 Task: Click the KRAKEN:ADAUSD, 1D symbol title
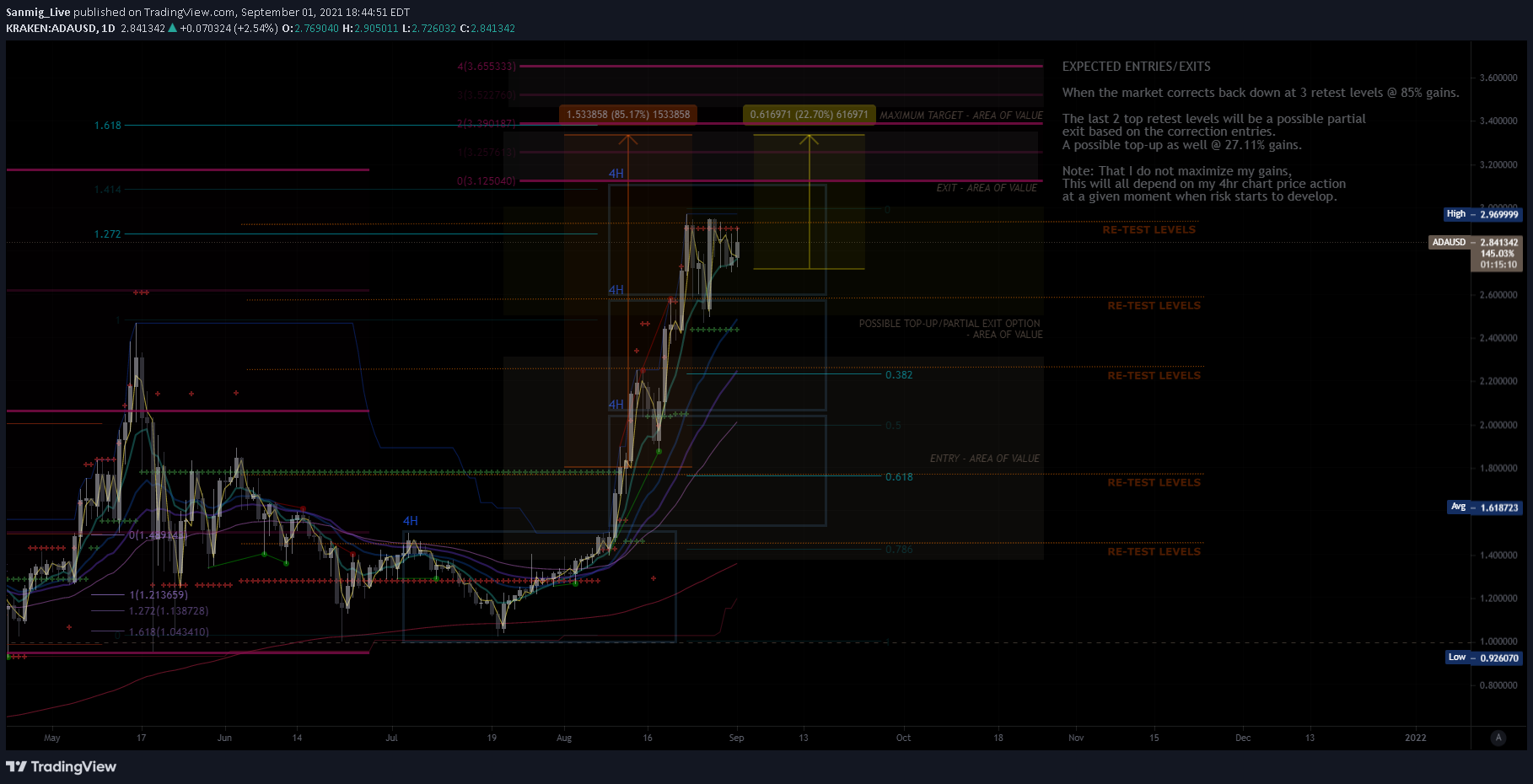(61, 29)
